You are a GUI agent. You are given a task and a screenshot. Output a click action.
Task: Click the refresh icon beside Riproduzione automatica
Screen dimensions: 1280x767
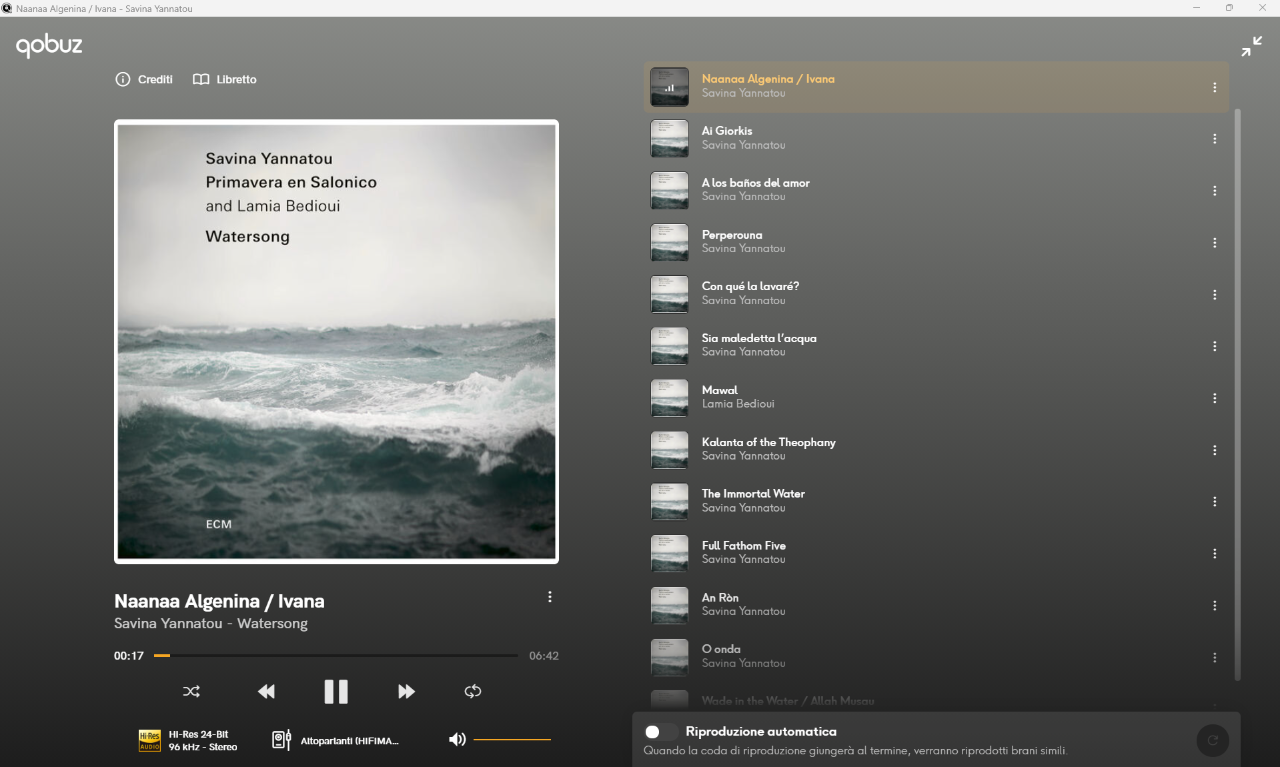[1213, 740]
